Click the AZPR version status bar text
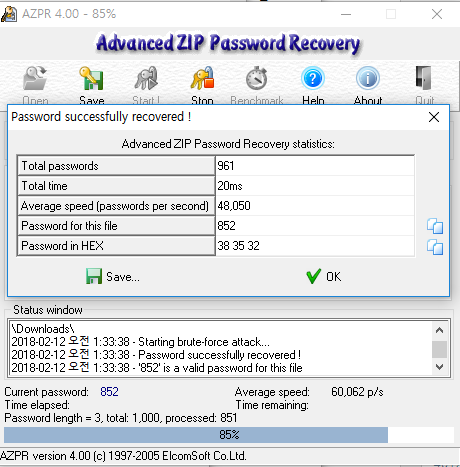 coord(123,456)
